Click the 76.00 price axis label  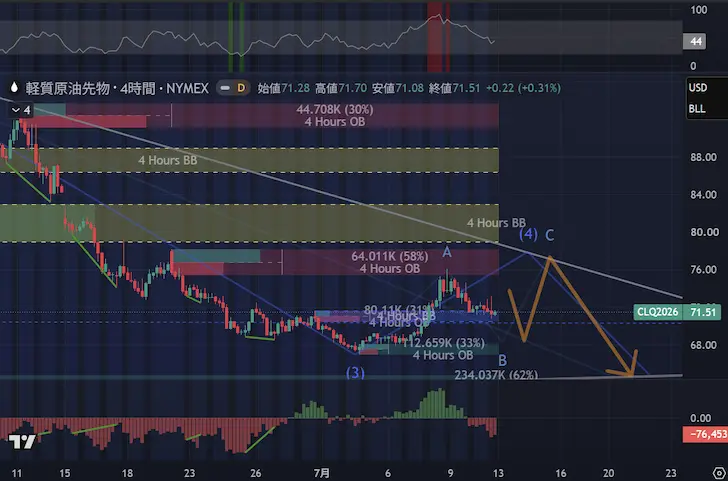pyautogui.click(x=703, y=270)
